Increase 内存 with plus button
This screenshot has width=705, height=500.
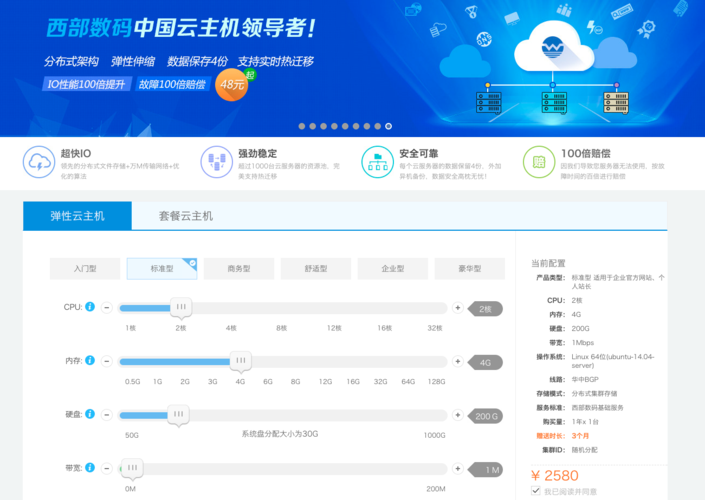click(458, 361)
